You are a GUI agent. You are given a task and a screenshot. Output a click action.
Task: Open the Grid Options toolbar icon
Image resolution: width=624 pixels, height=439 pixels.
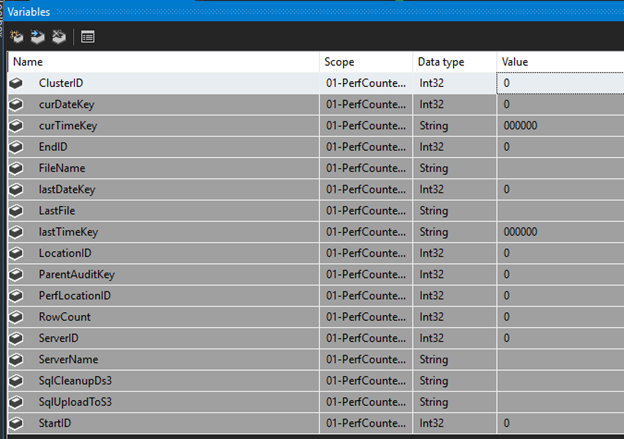coord(88,37)
